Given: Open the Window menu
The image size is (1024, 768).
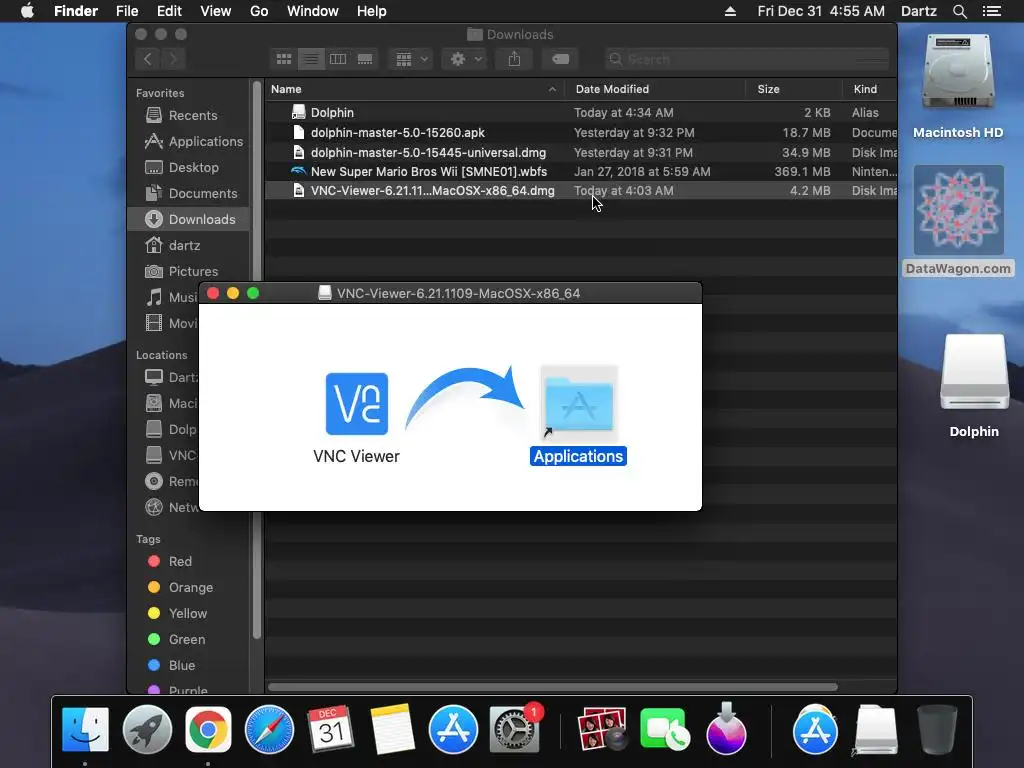Looking at the screenshot, I should (x=313, y=11).
